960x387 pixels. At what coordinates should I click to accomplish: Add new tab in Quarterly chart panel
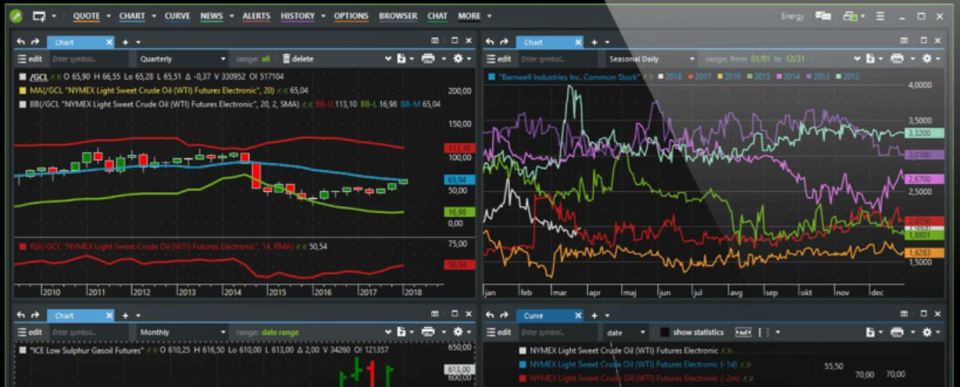click(x=125, y=42)
